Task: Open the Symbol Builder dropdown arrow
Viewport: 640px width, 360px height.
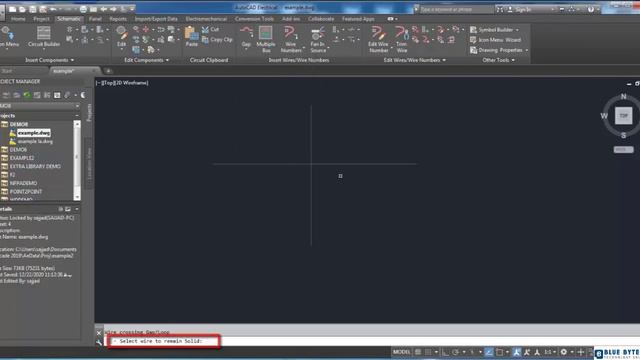Action: (518, 30)
